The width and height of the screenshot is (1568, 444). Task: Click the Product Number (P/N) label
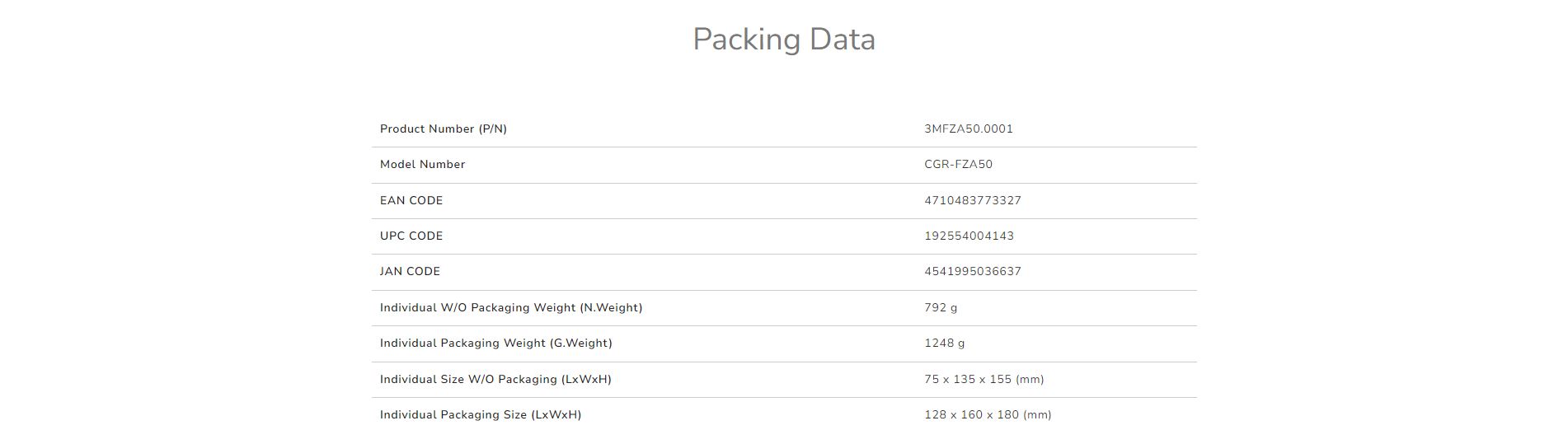(x=443, y=129)
